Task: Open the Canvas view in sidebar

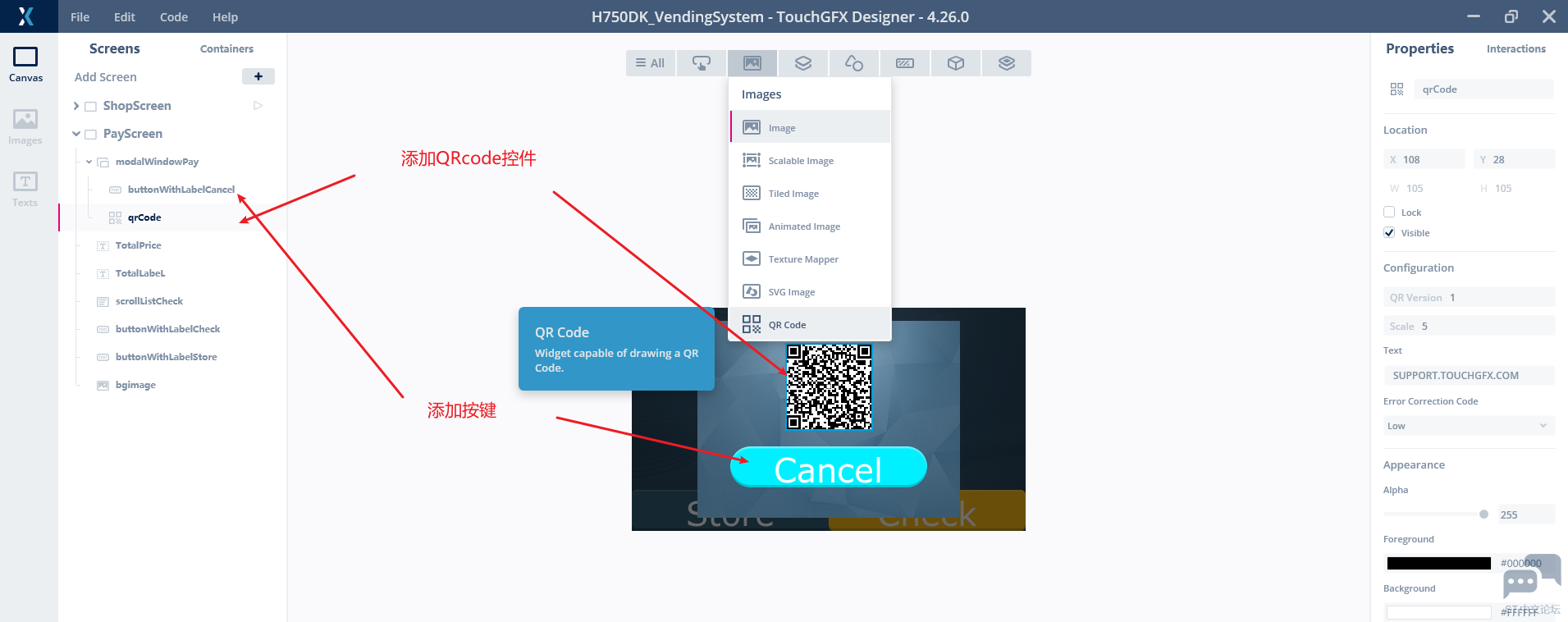Action: [25, 65]
